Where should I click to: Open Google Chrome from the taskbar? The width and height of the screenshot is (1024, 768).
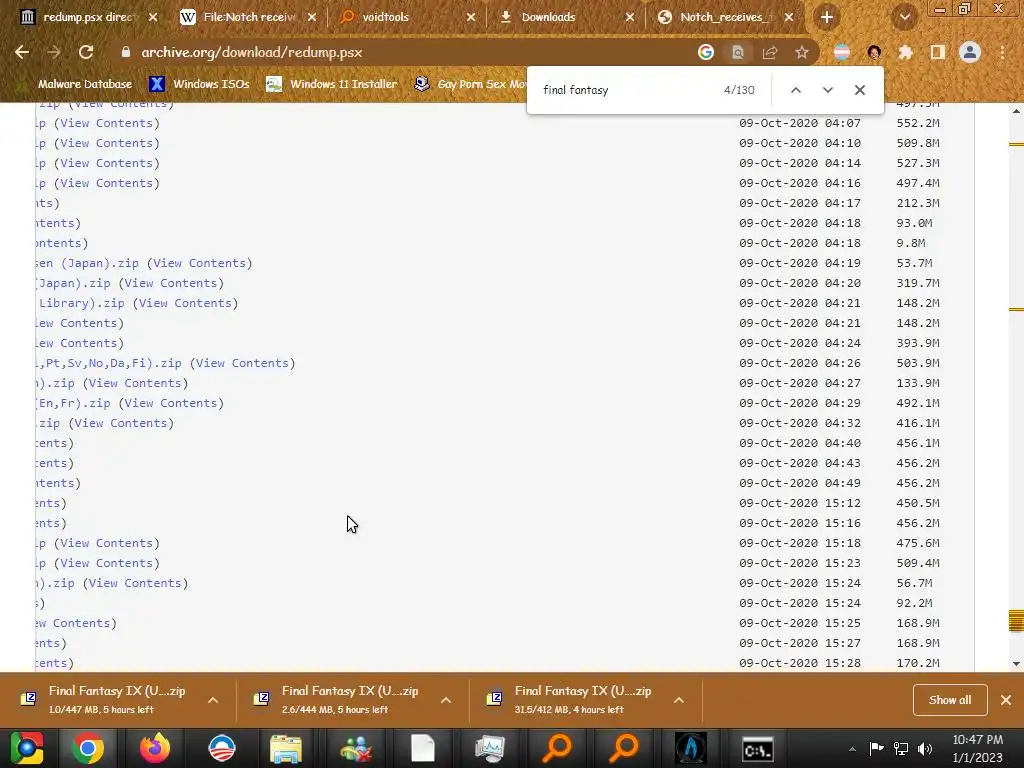(x=88, y=748)
